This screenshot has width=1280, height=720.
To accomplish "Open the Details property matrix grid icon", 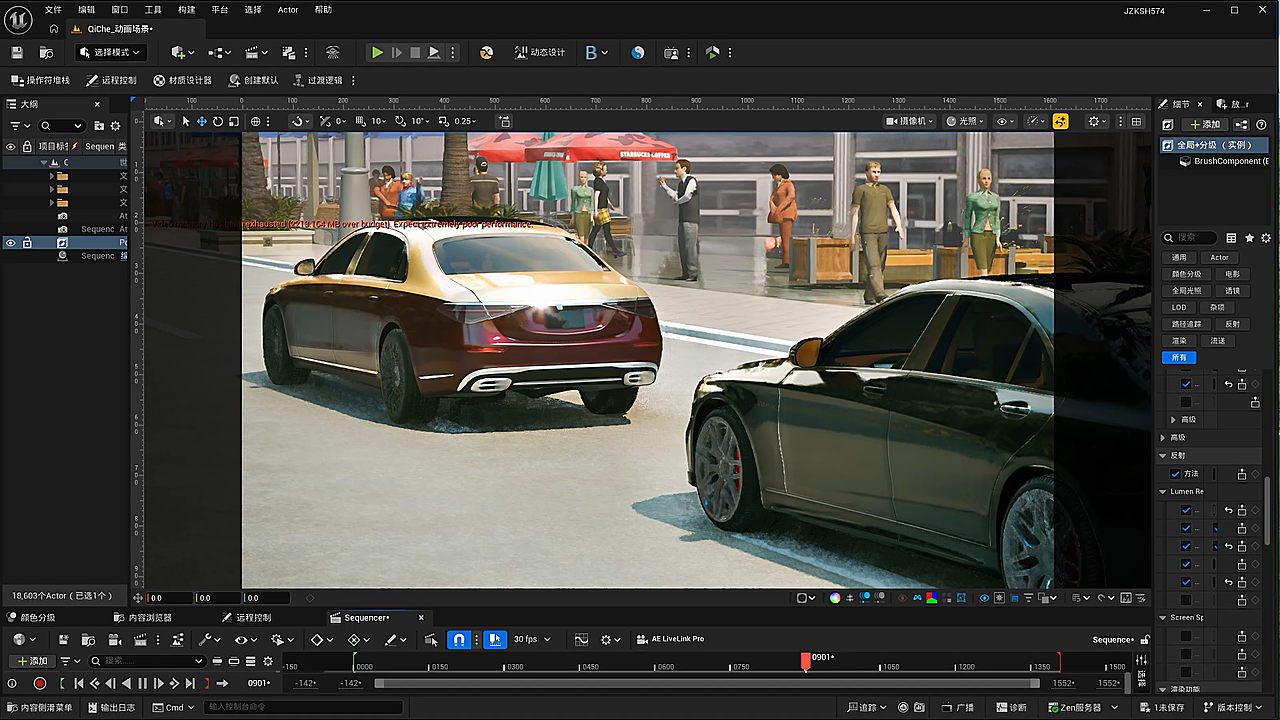I will pos(1232,238).
